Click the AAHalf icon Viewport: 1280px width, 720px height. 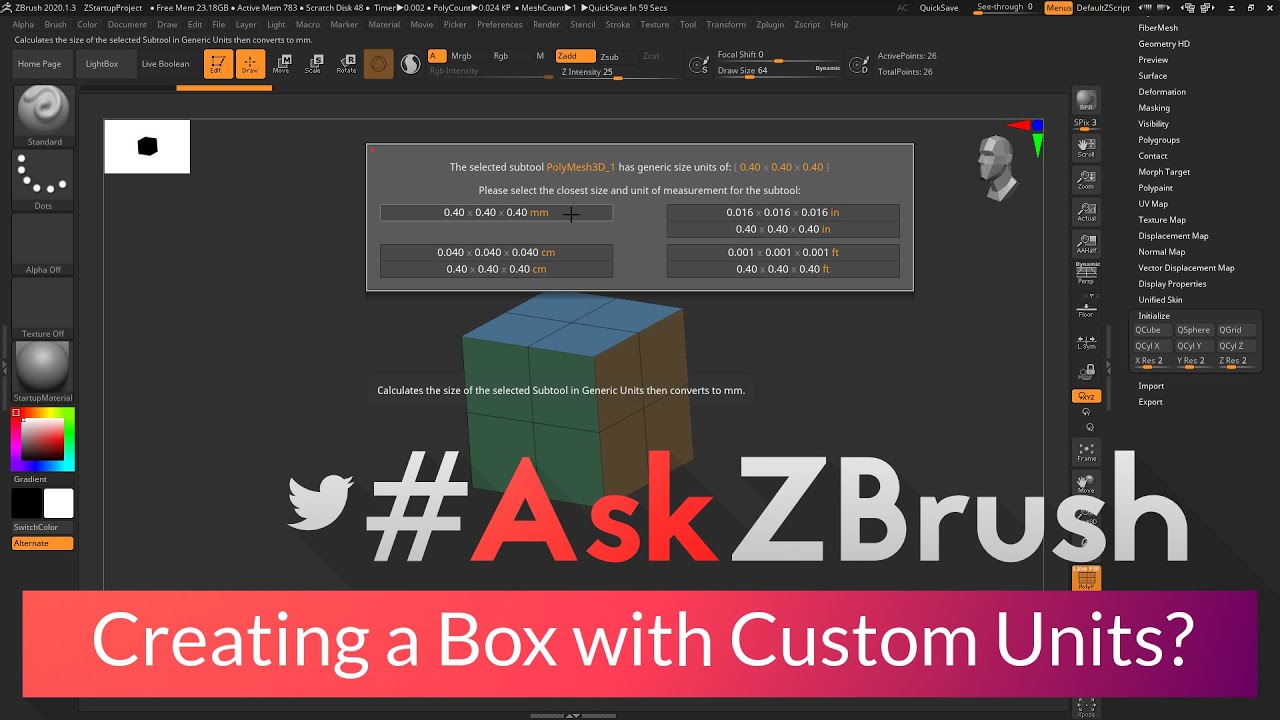pyautogui.click(x=1086, y=243)
